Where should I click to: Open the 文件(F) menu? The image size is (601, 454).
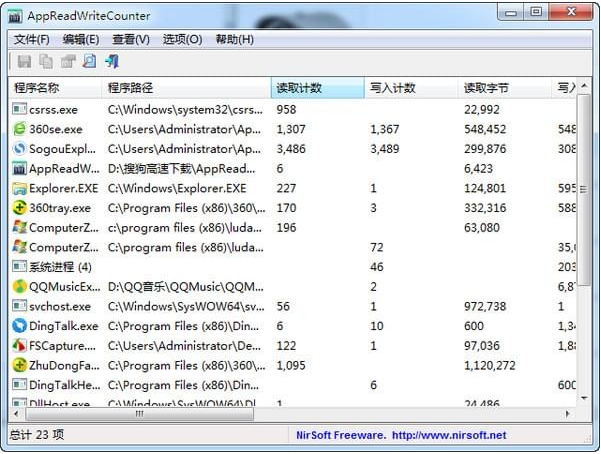31,39
